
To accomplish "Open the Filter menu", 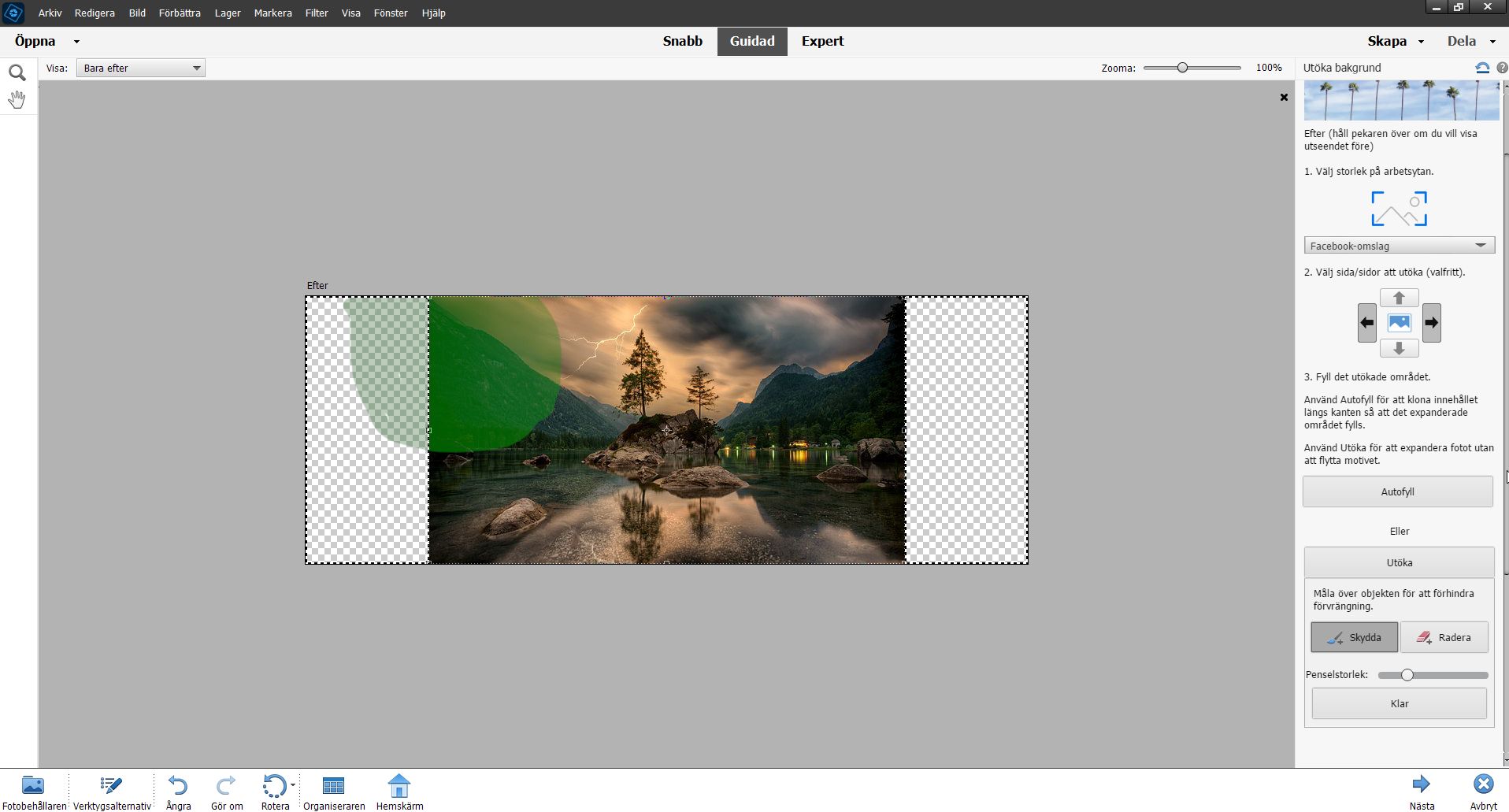I will coord(317,13).
